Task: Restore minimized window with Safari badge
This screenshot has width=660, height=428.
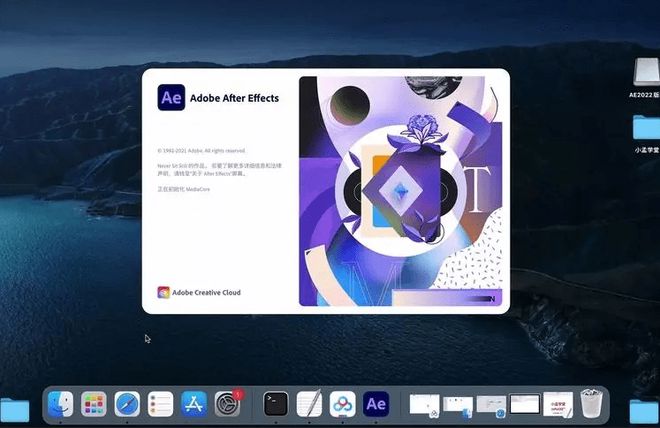Action: [491, 407]
